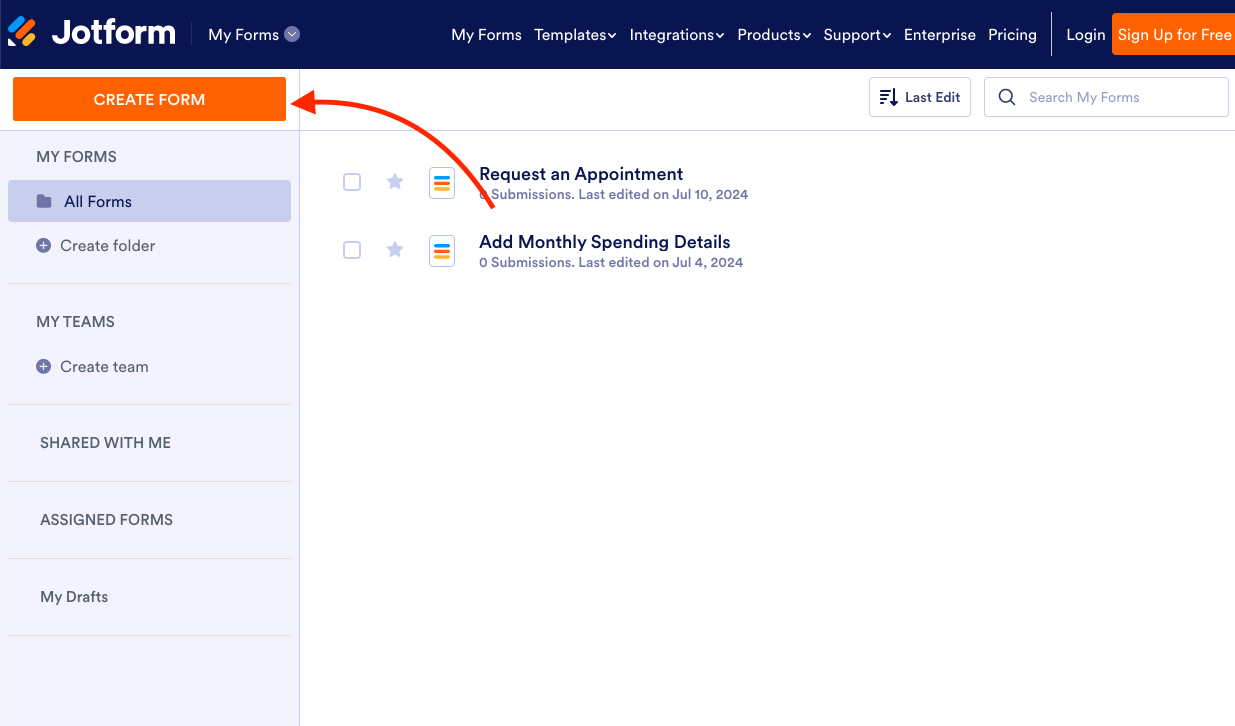The height and width of the screenshot is (726, 1235).
Task: Open the Products dropdown
Action: click(x=774, y=34)
